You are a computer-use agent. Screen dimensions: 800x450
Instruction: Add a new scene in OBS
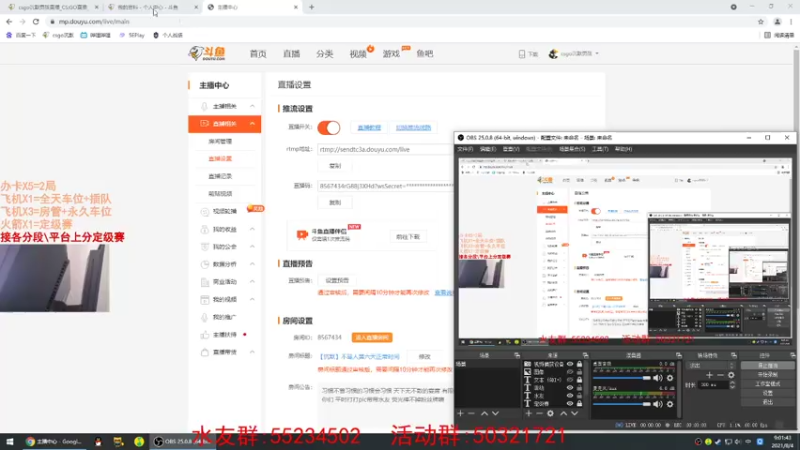click(x=460, y=413)
